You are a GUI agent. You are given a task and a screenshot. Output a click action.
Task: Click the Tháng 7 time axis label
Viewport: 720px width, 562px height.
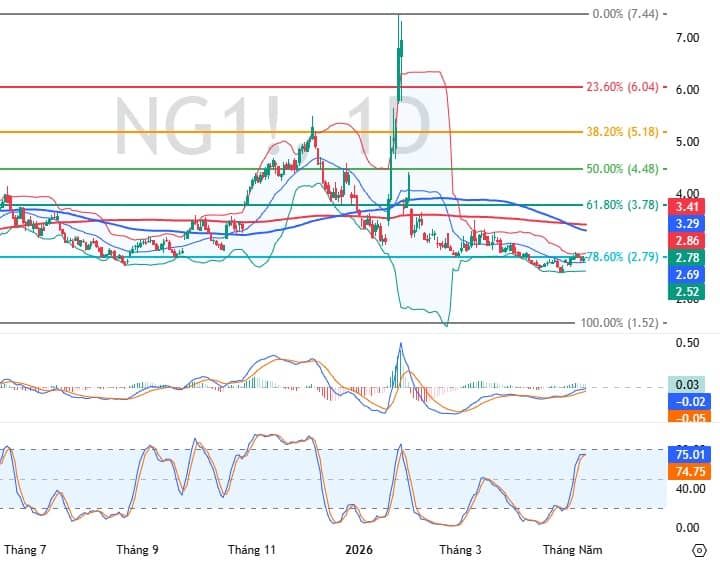pyautogui.click(x=25, y=550)
